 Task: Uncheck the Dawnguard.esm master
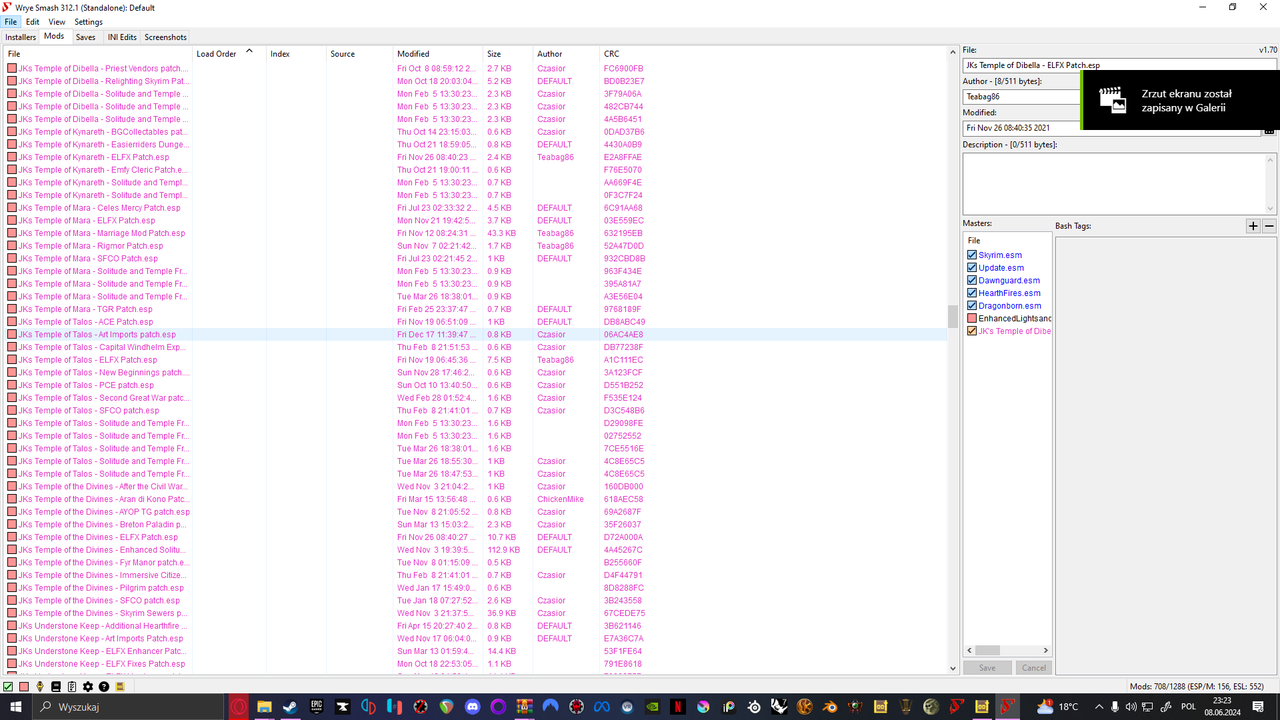[970, 280]
